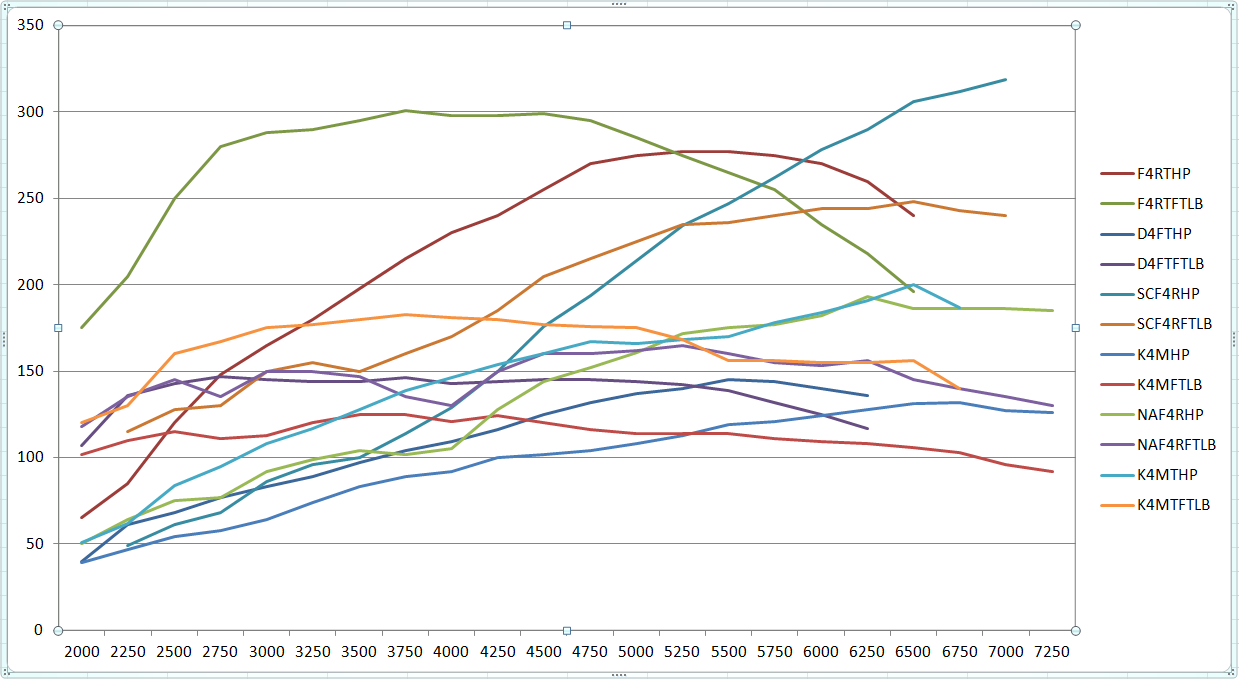Image resolution: width=1239 pixels, height=679 pixels.
Task: Click the 6000 horizontal axis label
Action: pos(822,651)
